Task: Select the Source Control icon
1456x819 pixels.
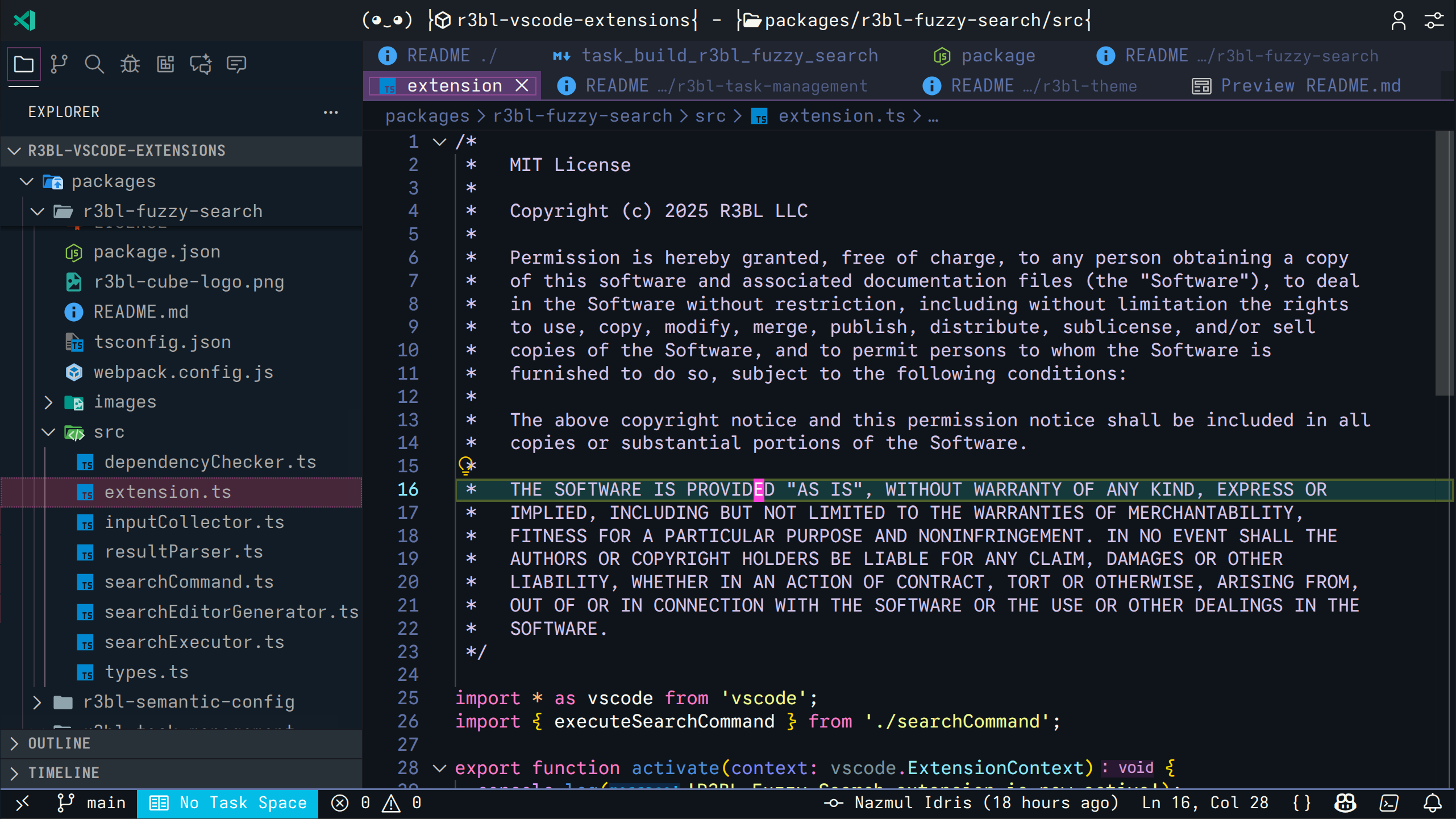Action: pos(59,64)
